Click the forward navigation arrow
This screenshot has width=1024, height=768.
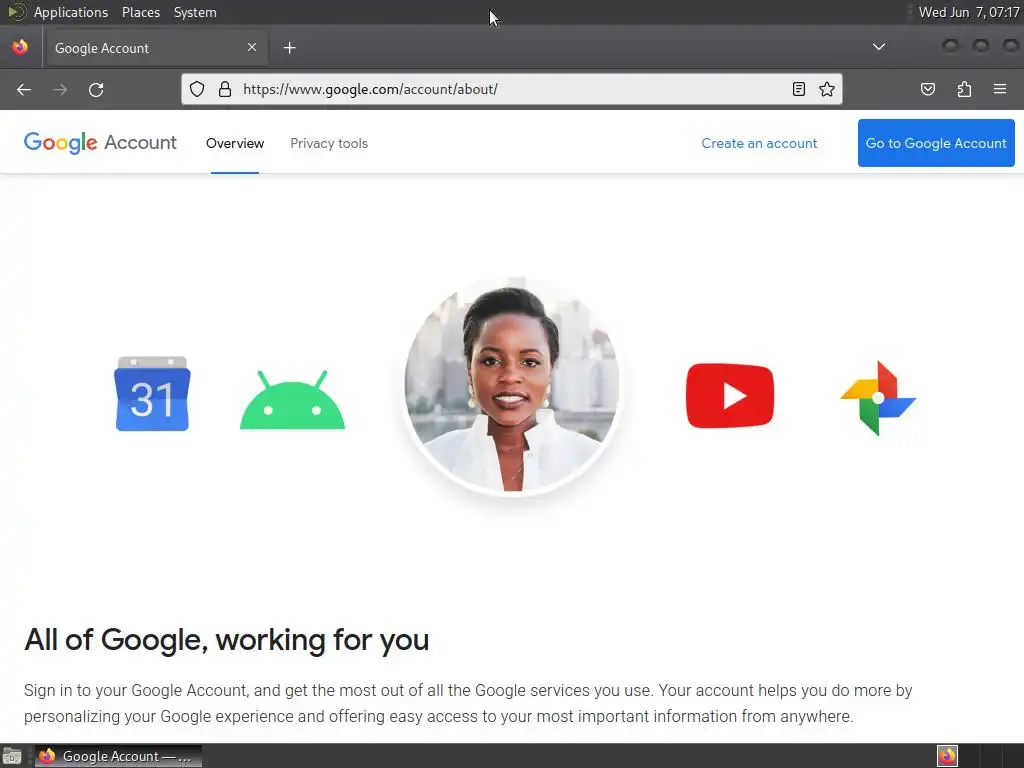[x=60, y=89]
